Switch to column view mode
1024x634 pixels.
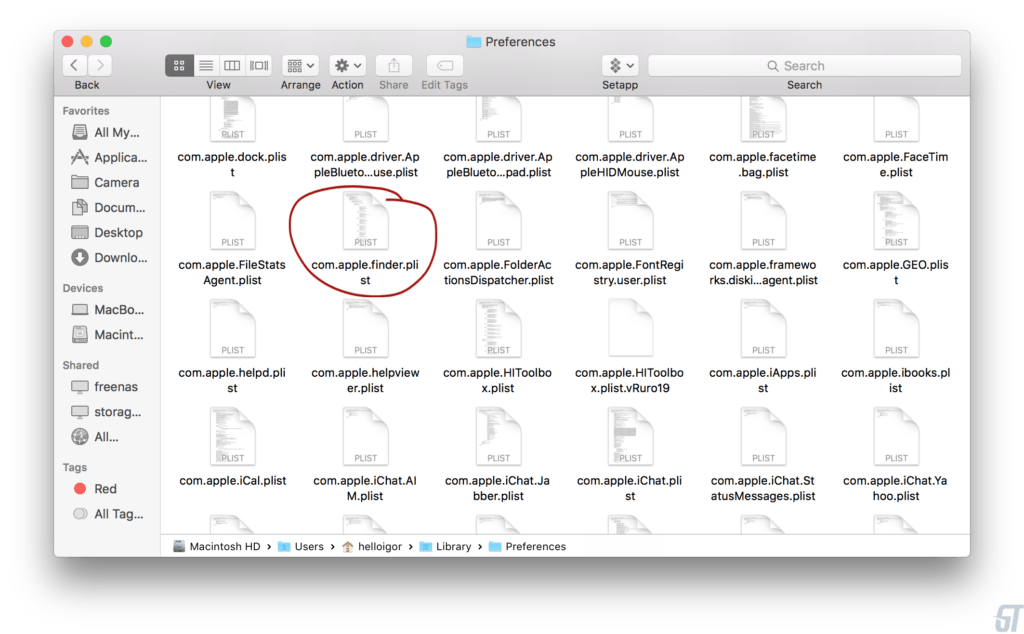[232, 65]
